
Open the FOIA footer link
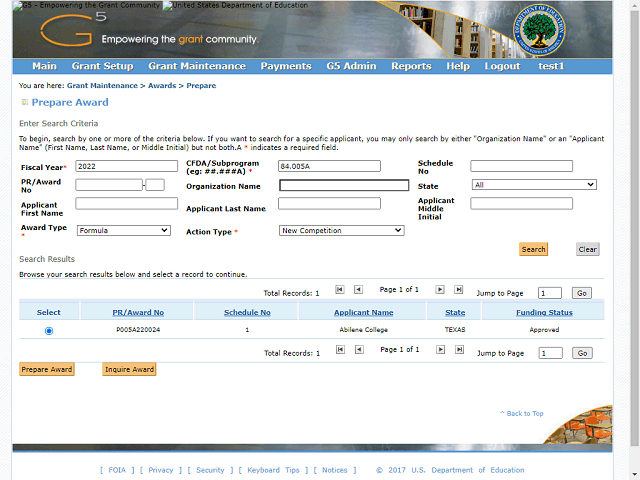(117, 470)
